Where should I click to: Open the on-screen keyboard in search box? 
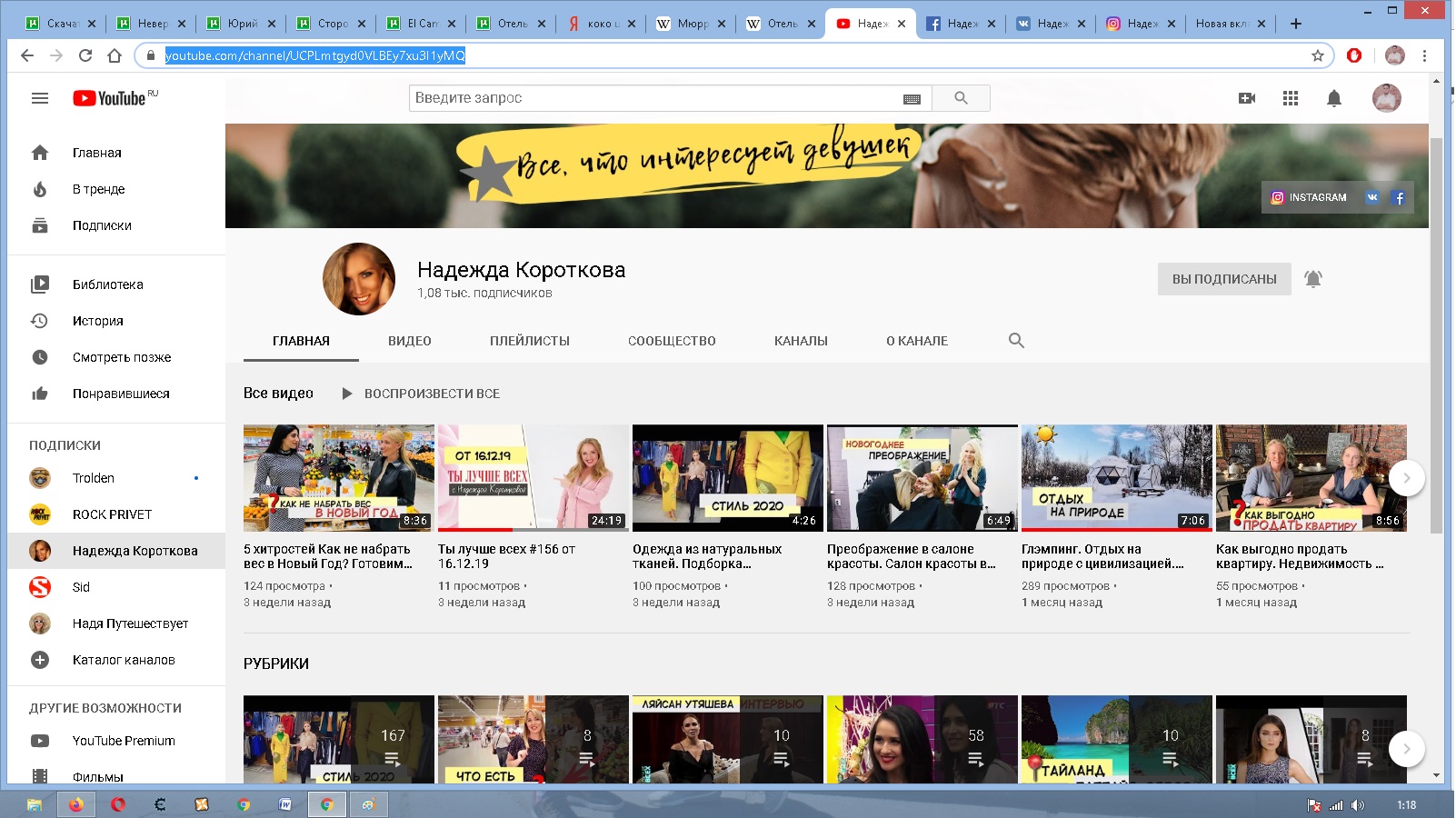click(x=912, y=98)
